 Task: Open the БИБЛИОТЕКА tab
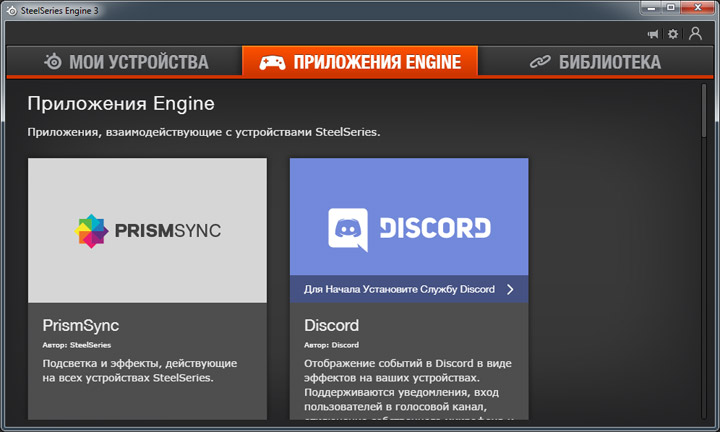pyautogui.click(x=596, y=62)
